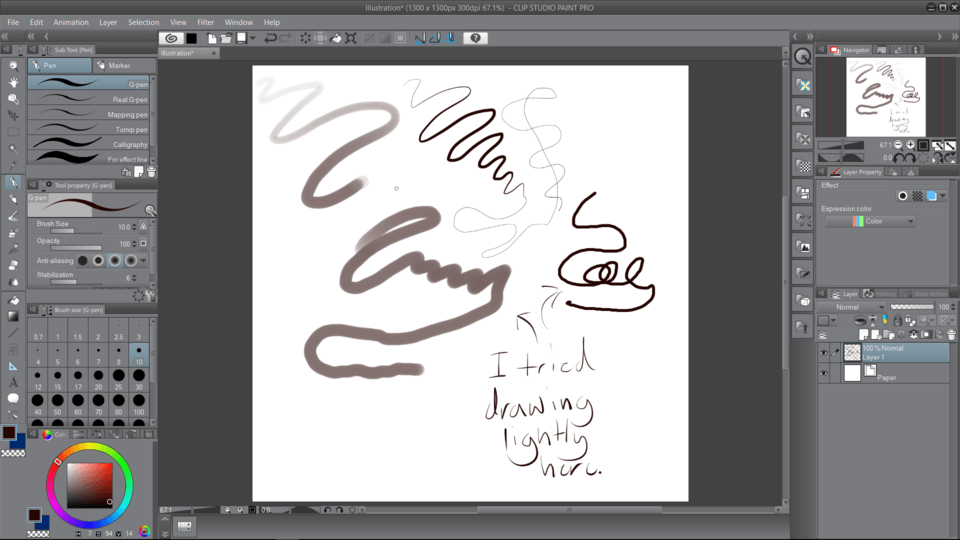
Task: Select the Pen tool in toolbox
Action: [x=13, y=182]
